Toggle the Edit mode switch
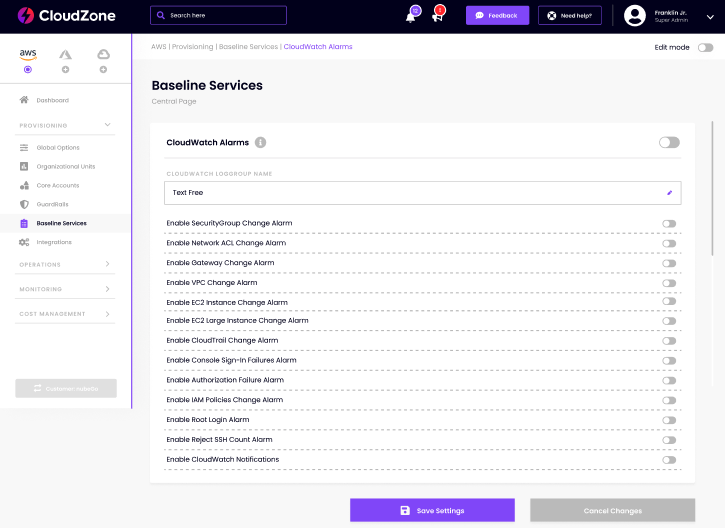Screen dimensions: 725x529 point(705,48)
